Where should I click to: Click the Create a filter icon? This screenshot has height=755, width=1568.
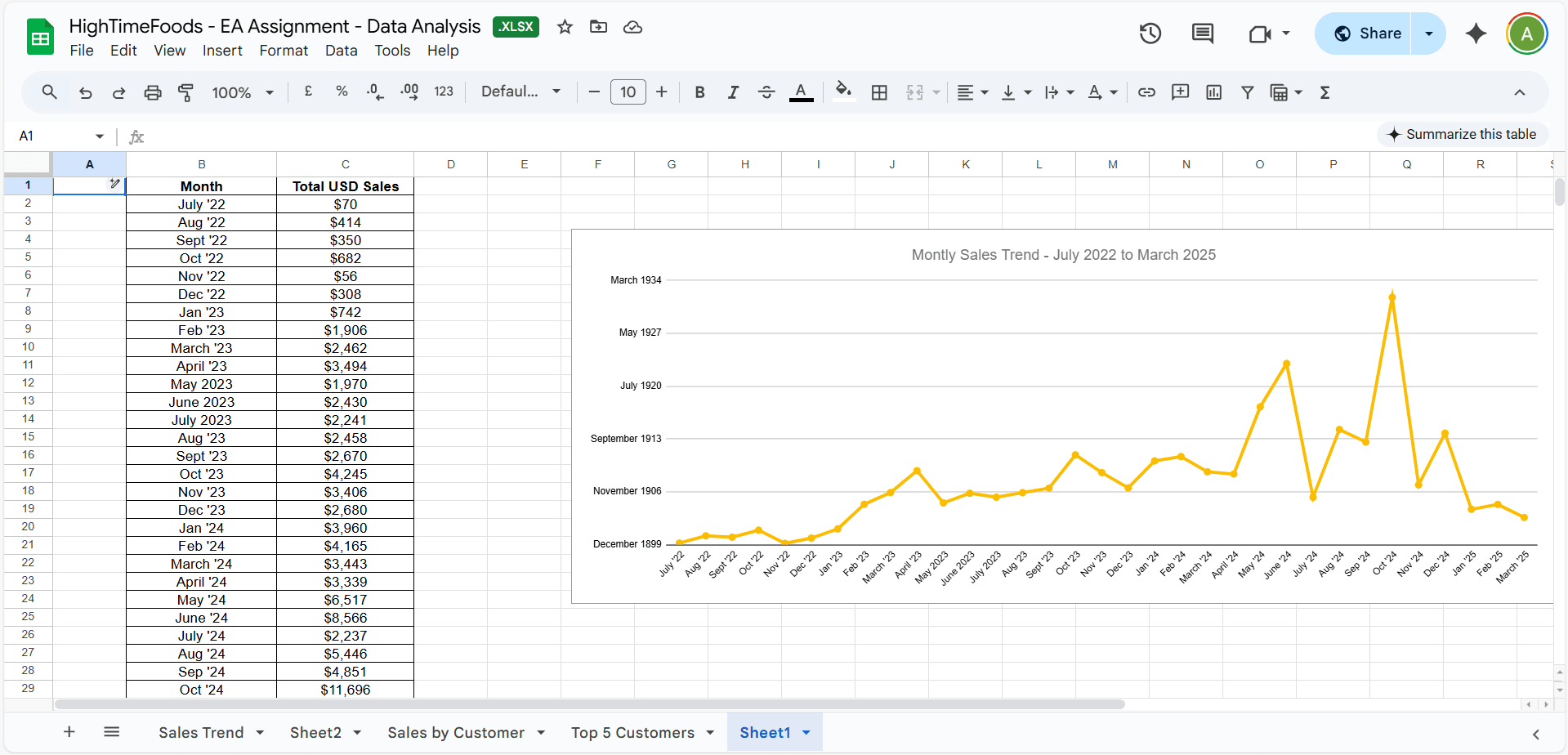pos(1247,92)
